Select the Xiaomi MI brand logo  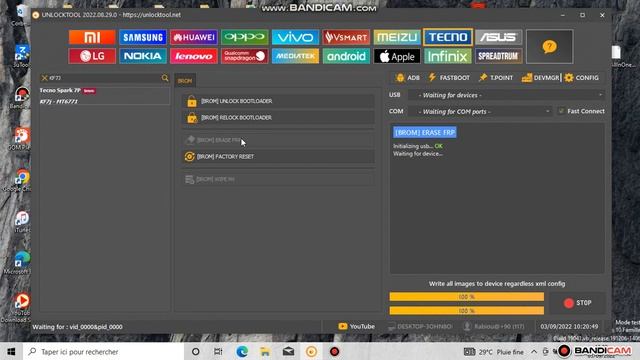click(92, 37)
